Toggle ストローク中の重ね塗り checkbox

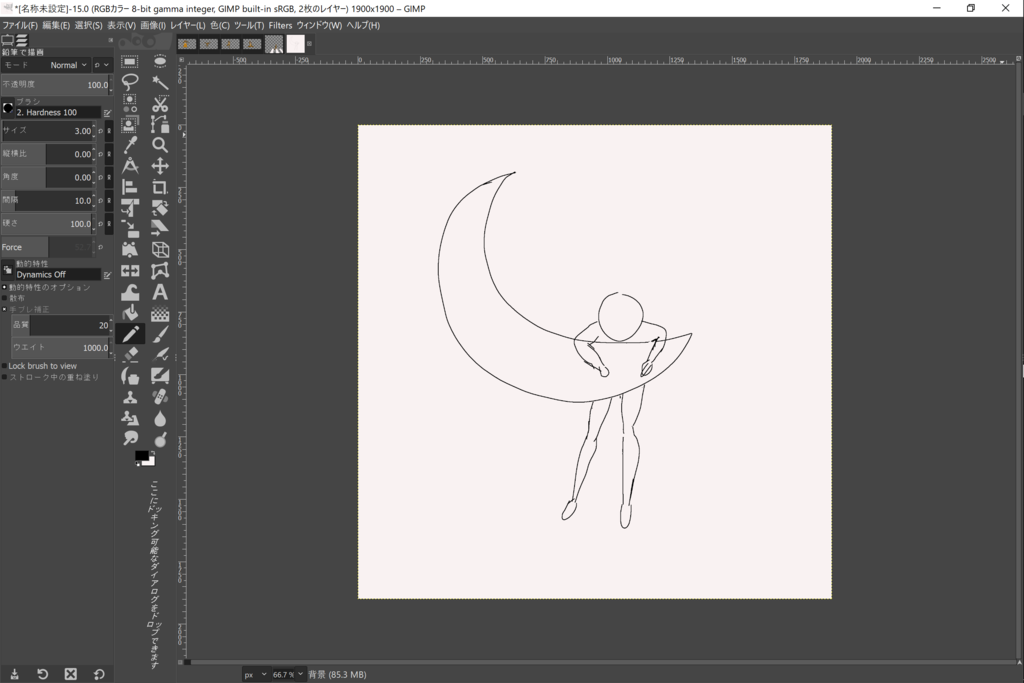(x=5, y=377)
